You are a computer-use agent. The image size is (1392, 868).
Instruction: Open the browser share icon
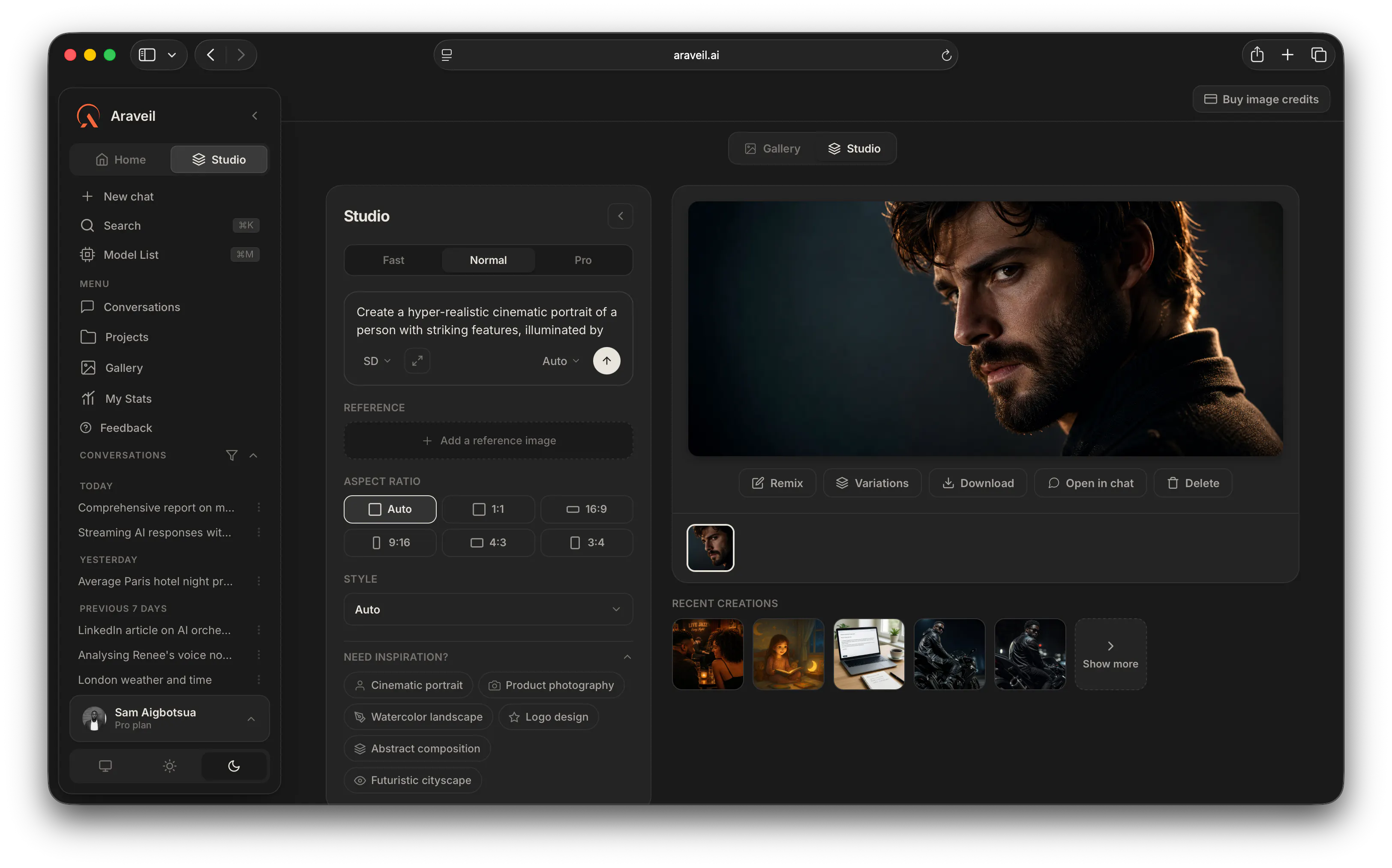coord(1257,54)
